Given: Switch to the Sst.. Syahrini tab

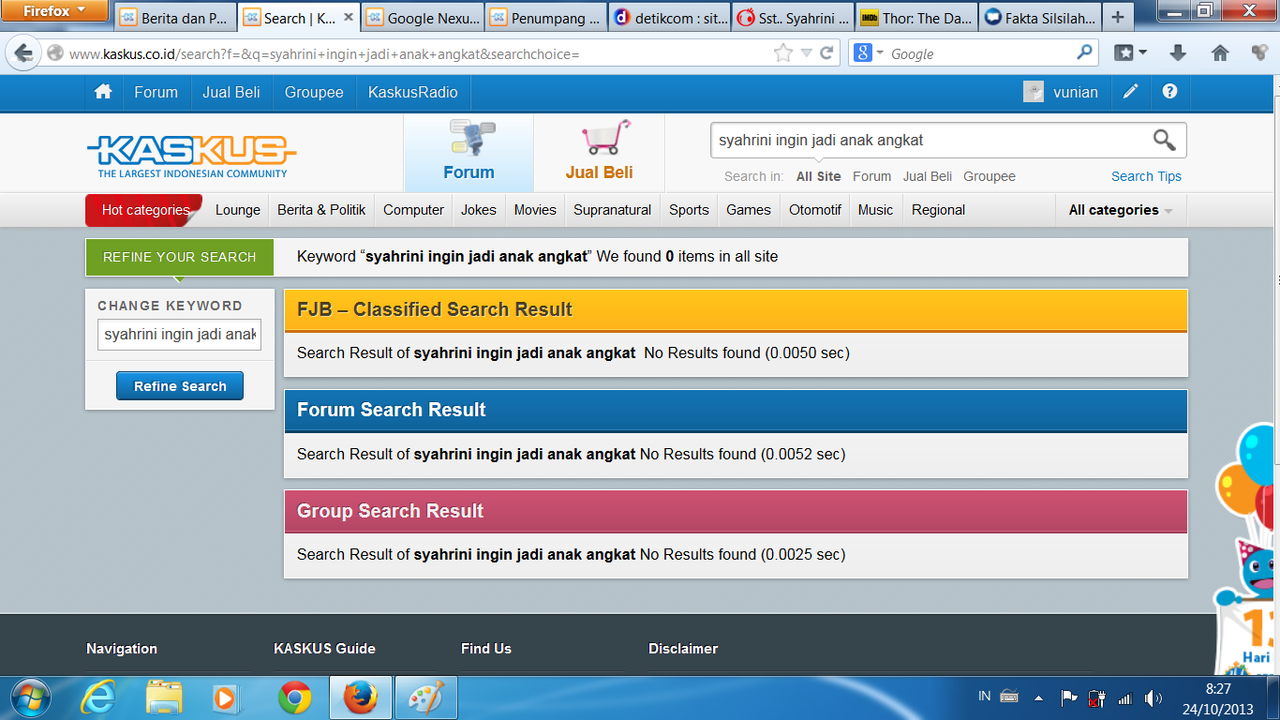Looking at the screenshot, I should click(792, 18).
